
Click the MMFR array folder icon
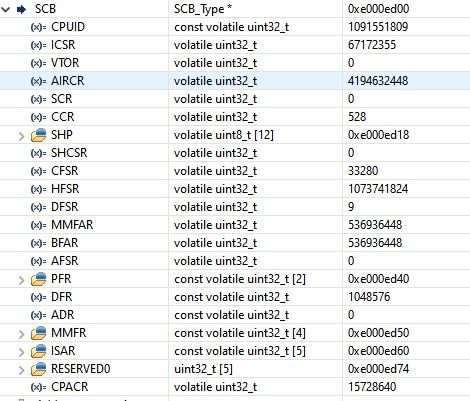pos(38,333)
